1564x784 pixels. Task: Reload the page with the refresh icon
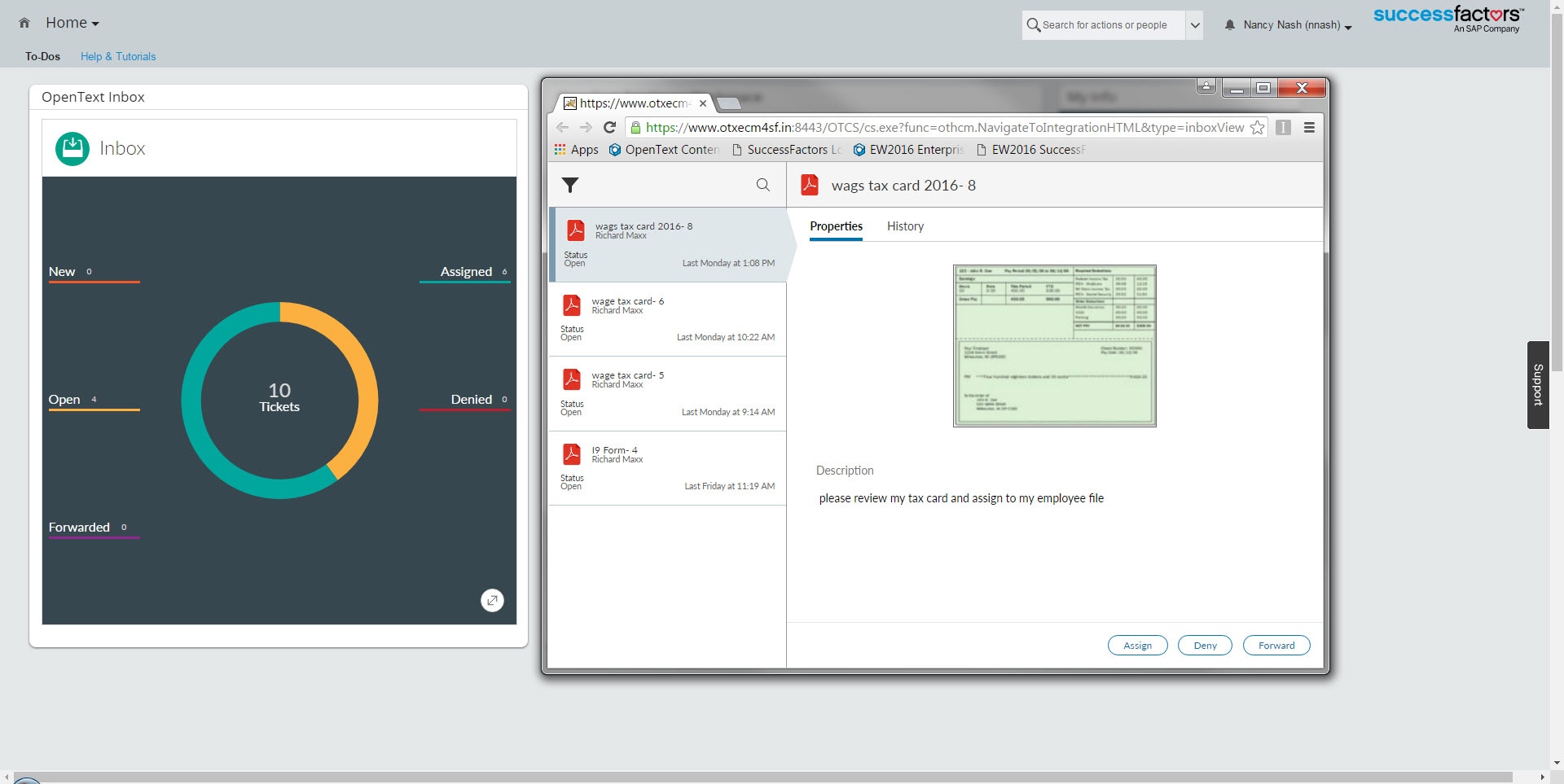609,127
